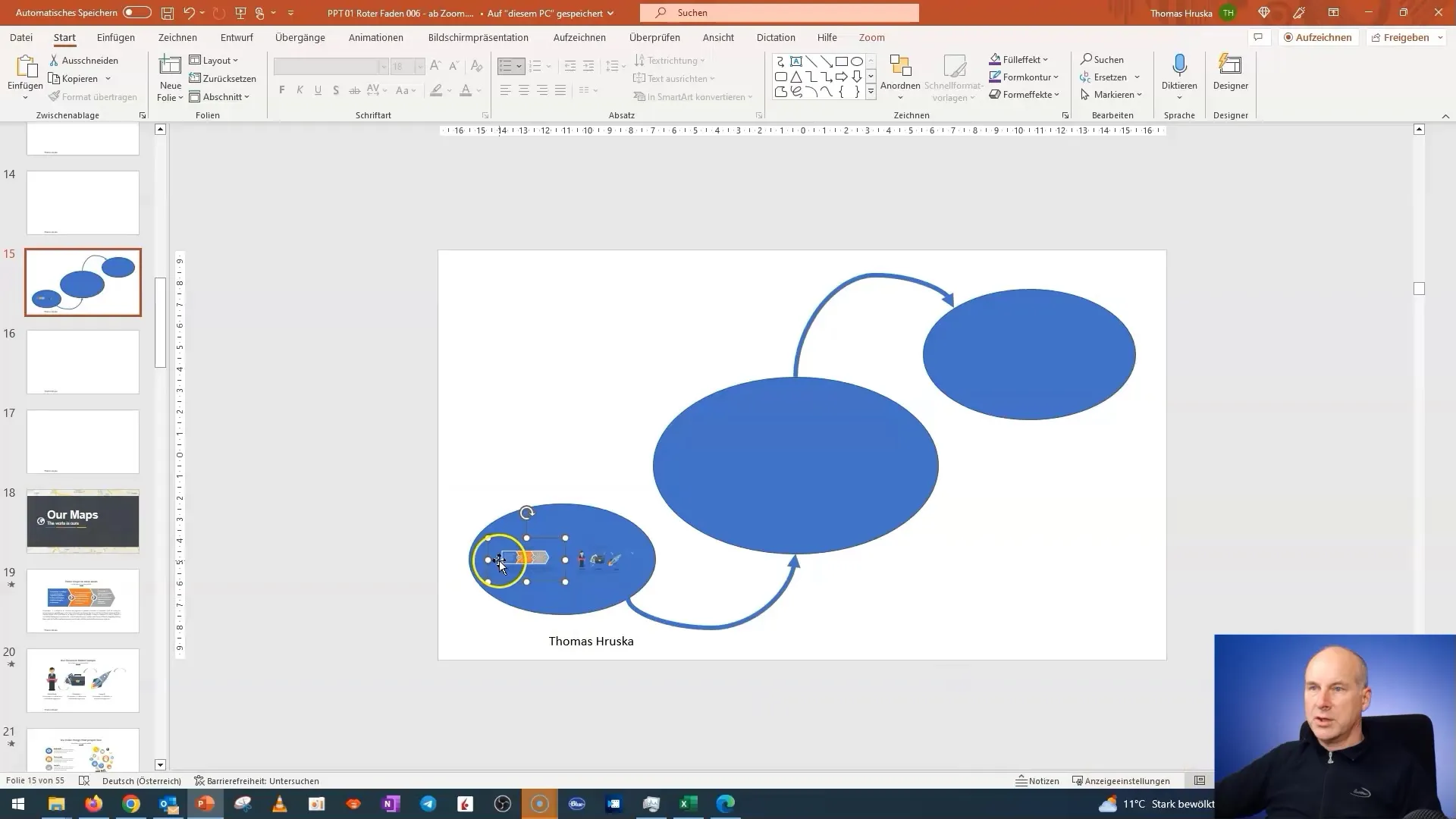Open the Abschnitt section dropdown
This screenshot has height=819, width=1456.
click(222, 97)
